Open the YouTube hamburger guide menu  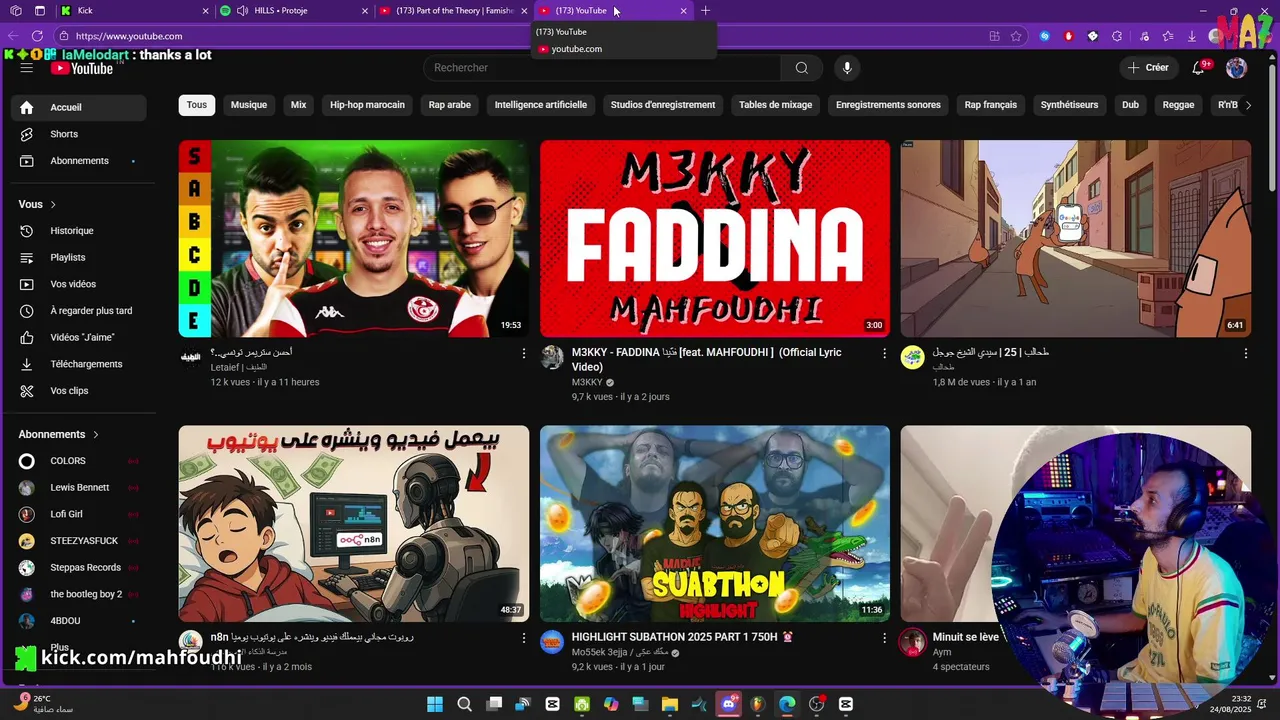27,68
